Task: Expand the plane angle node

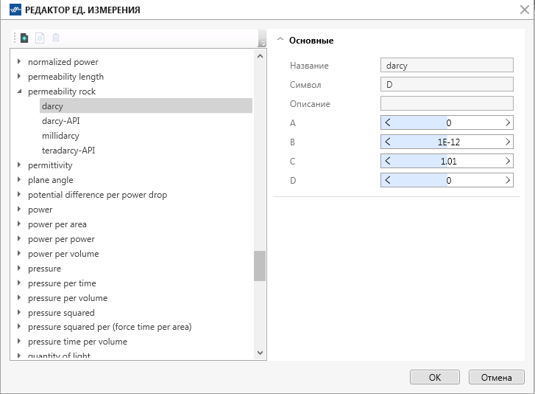Action: [x=19, y=179]
